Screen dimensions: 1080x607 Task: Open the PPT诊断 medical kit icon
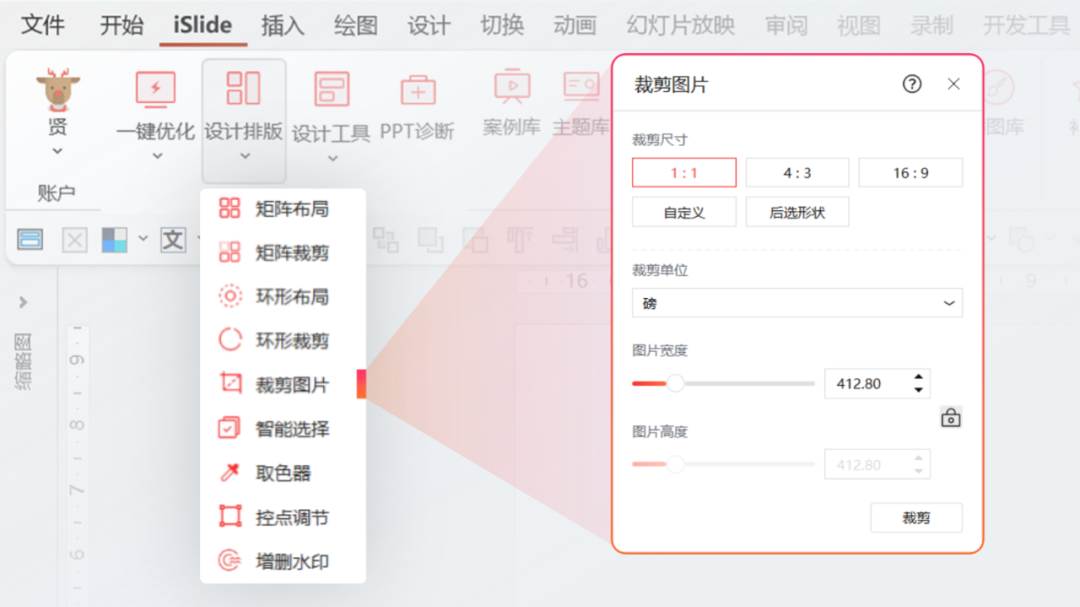point(417,90)
